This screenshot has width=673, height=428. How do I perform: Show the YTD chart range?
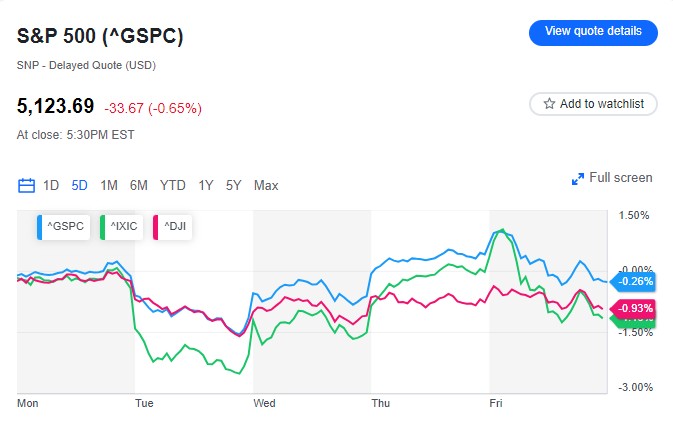point(173,185)
